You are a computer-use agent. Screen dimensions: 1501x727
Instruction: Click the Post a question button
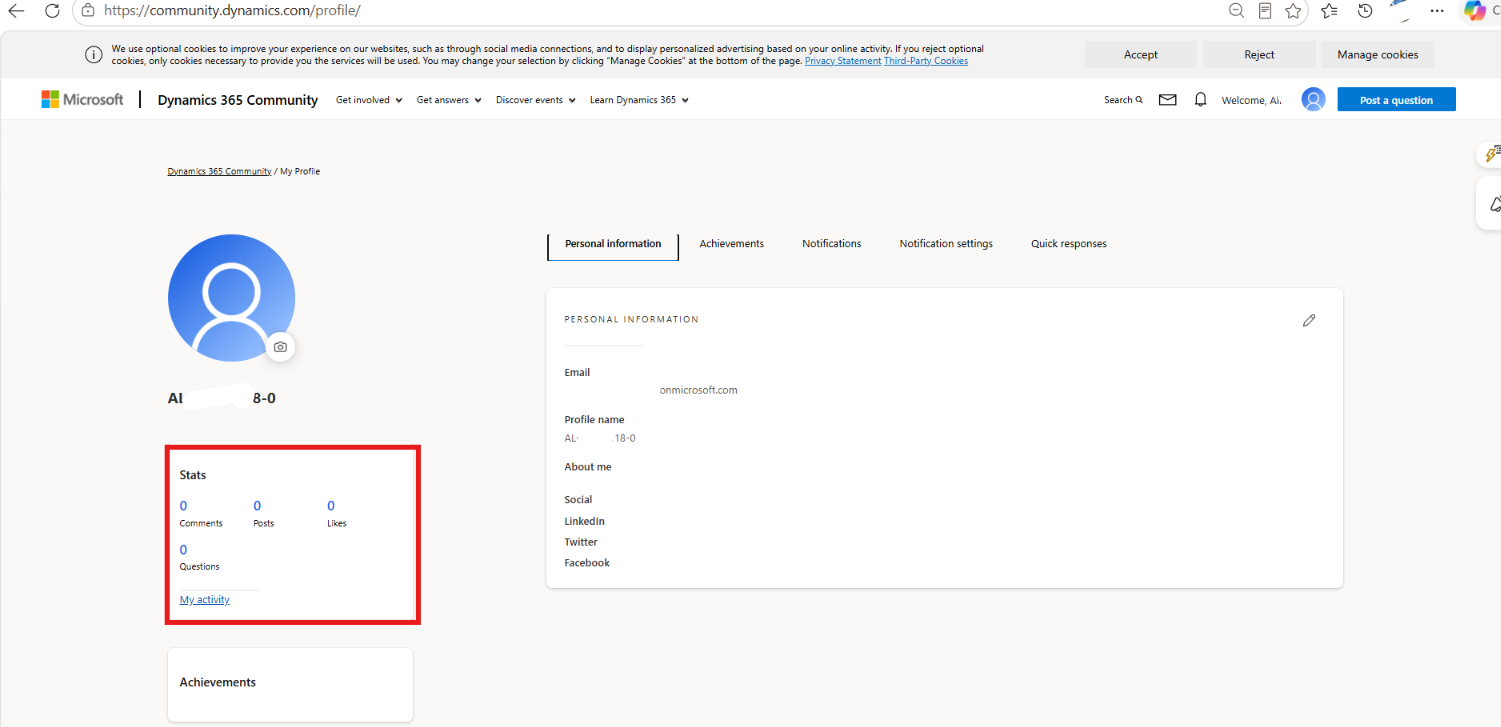click(x=1396, y=100)
